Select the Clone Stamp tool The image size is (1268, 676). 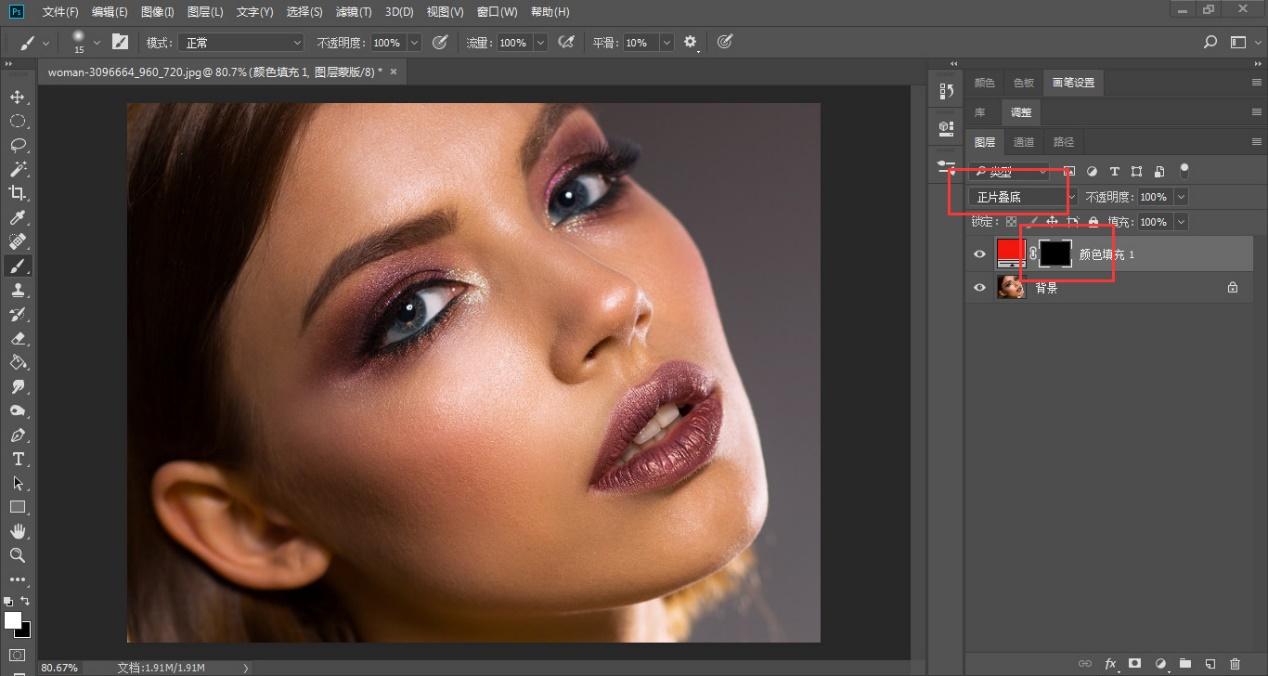(17, 290)
